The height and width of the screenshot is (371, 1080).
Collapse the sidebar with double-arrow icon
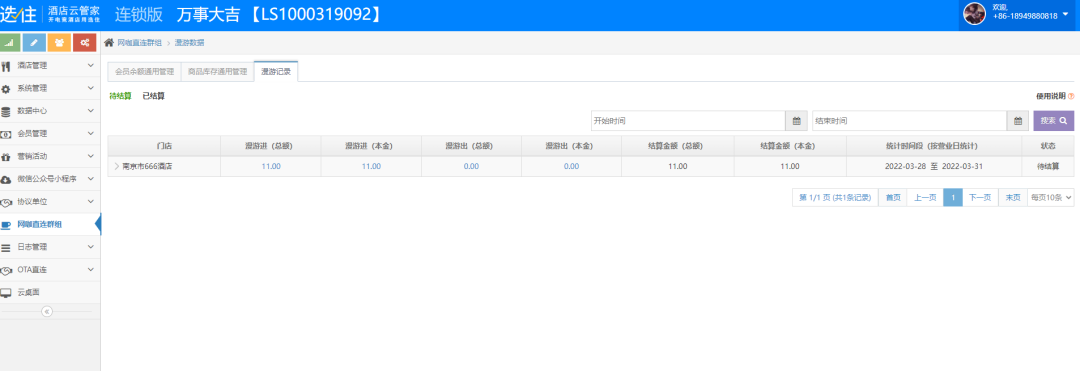click(x=47, y=312)
